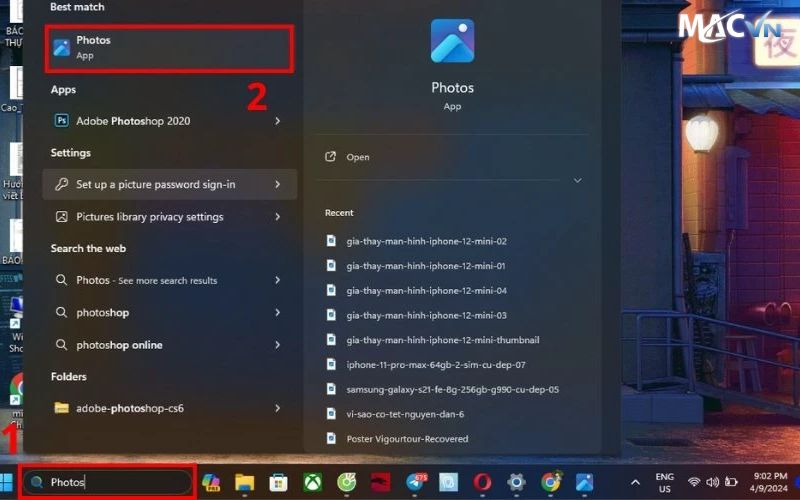
Task: Open Google Chrome from the taskbar
Action: (551, 482)
